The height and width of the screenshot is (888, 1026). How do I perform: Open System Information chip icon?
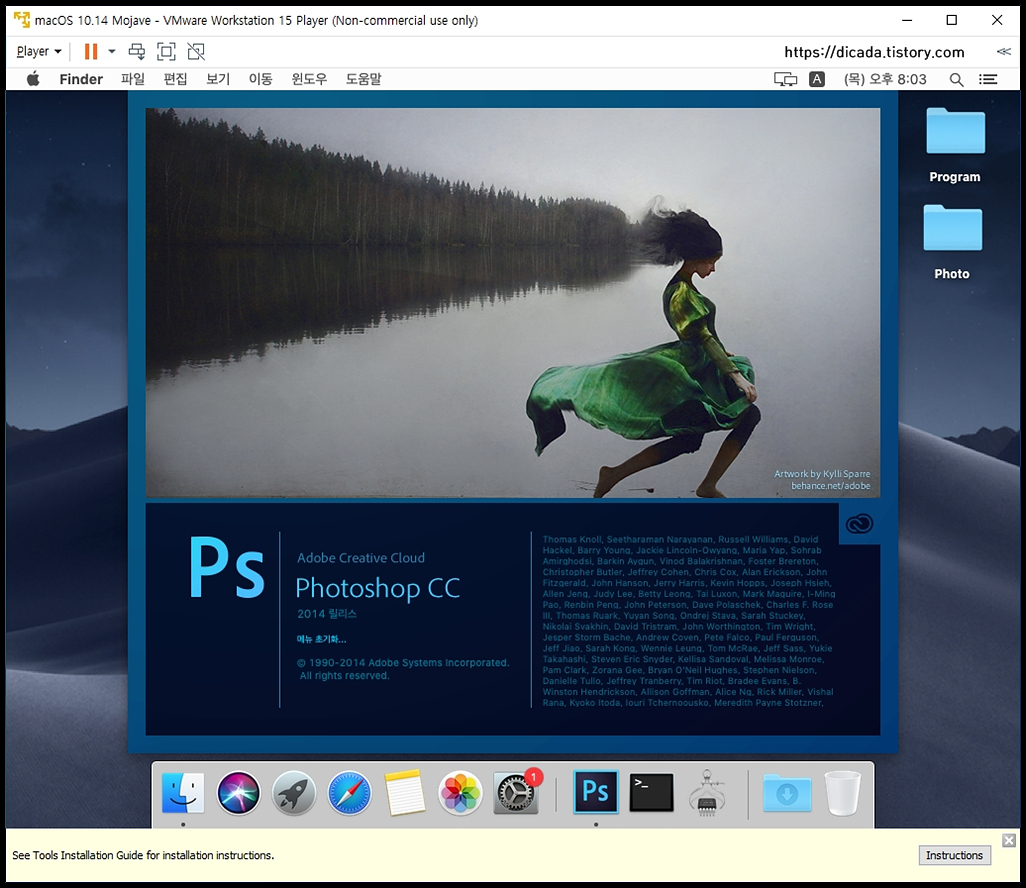coord(707,792)
